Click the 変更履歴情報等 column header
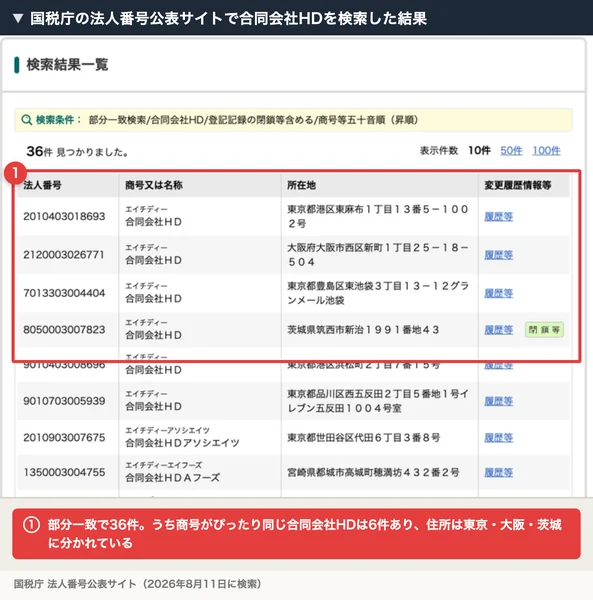Image resolution: width=593 pixels, height=600 pixels. coord(518,185)
